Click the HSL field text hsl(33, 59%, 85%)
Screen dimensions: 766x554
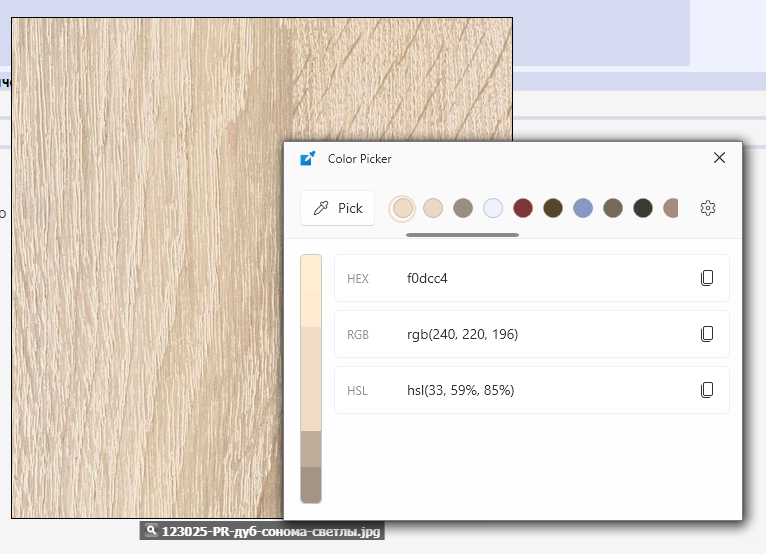460,390
